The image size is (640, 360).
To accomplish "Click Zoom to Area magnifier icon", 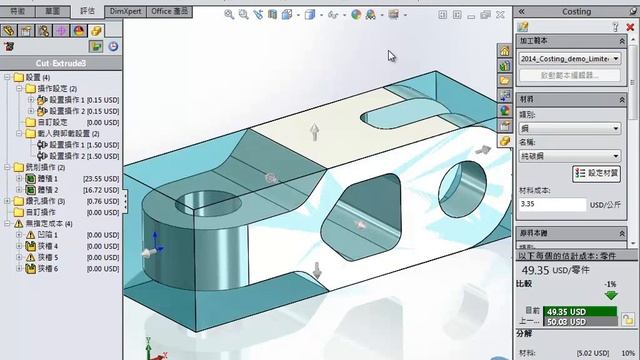I will [244, 15].
